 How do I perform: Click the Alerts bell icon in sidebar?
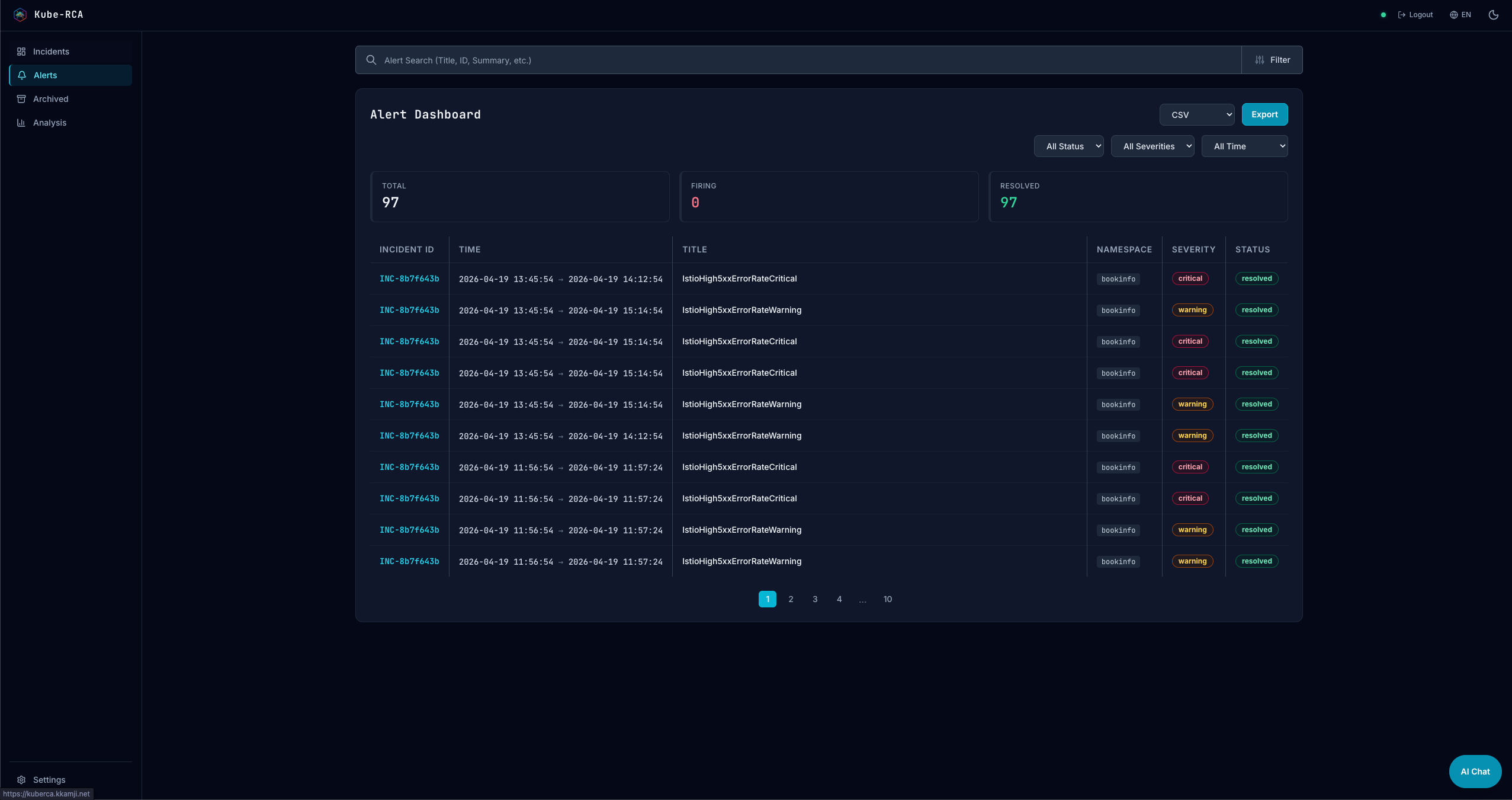point(22,75)
